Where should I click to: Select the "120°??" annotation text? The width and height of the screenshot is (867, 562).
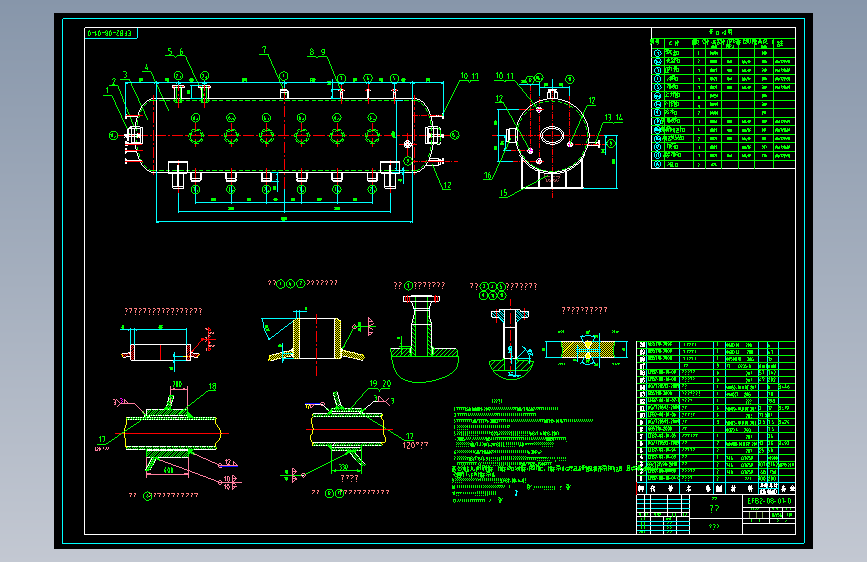pos(415,445)
